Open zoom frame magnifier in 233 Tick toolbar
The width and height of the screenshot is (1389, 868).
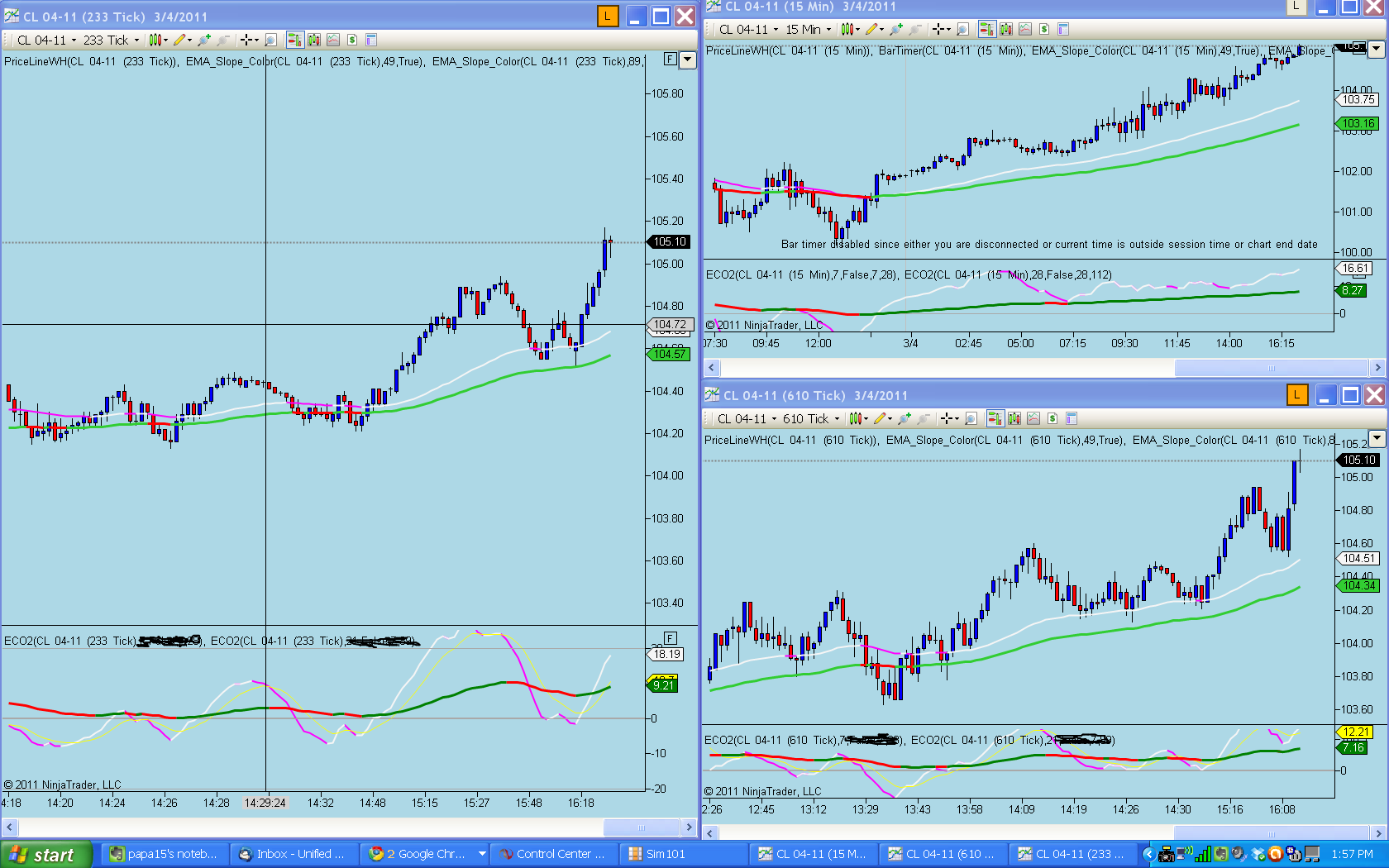point(270,40)
